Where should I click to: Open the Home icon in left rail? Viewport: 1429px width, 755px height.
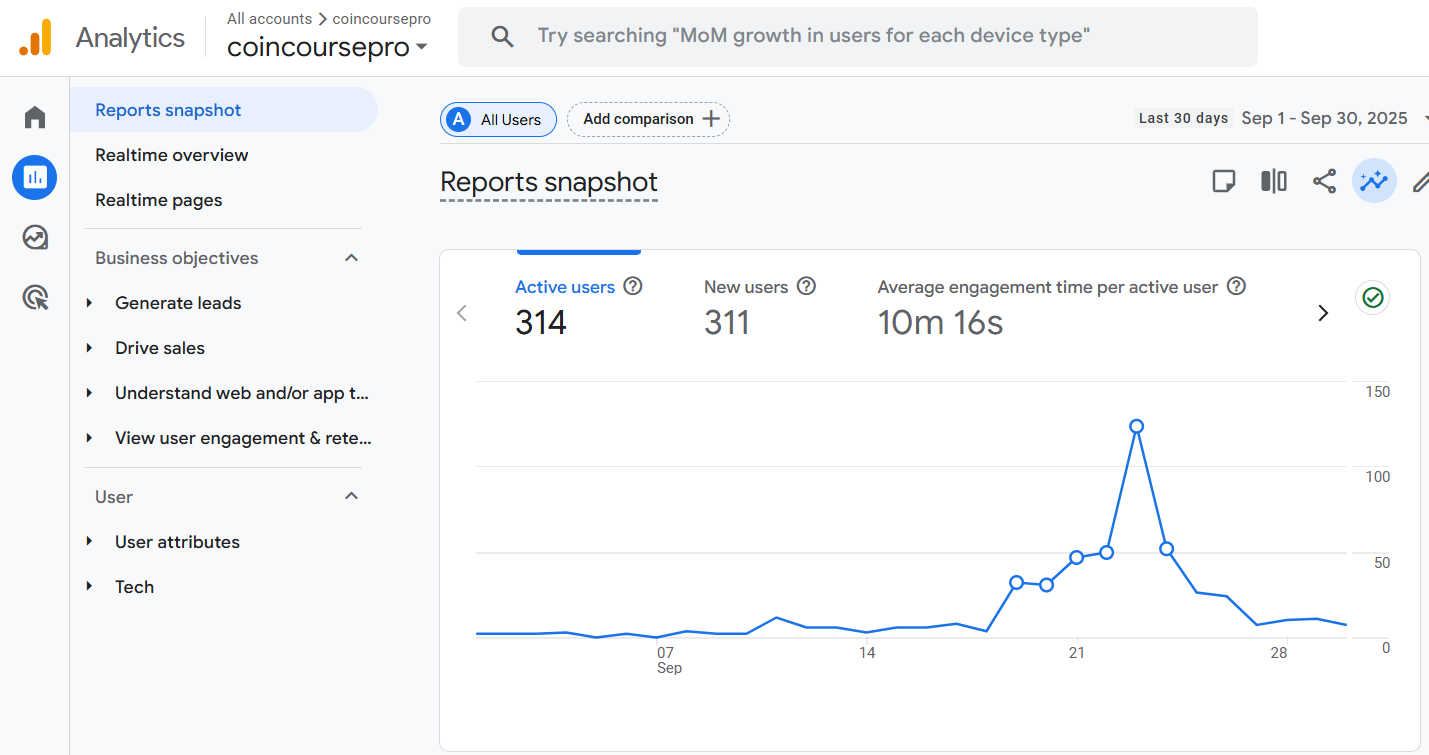pos(35,118)
